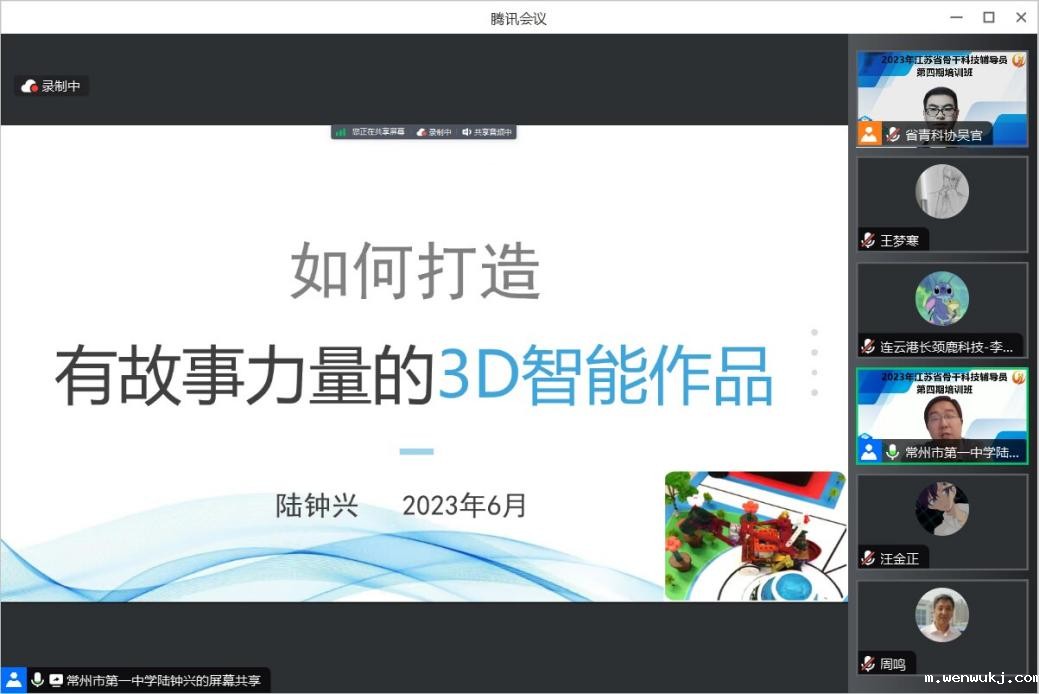Click the blue host icon at bottom-left corner
1039x694 pixels.
[13, 680]
